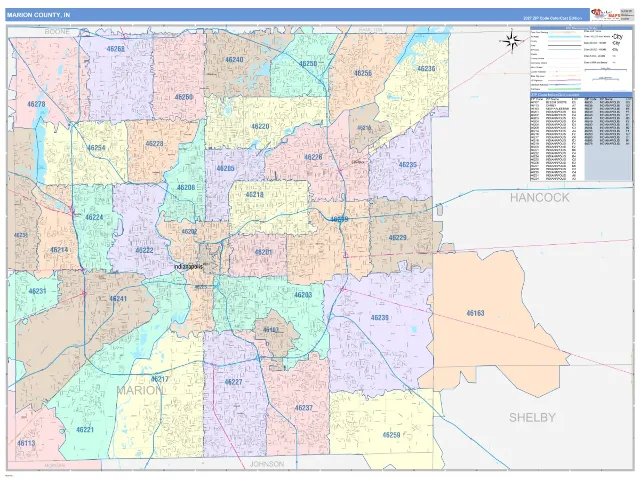Select ZIP code label 46254
The width and height of the screenshot is (640, 480).
[x=96, y=148]
